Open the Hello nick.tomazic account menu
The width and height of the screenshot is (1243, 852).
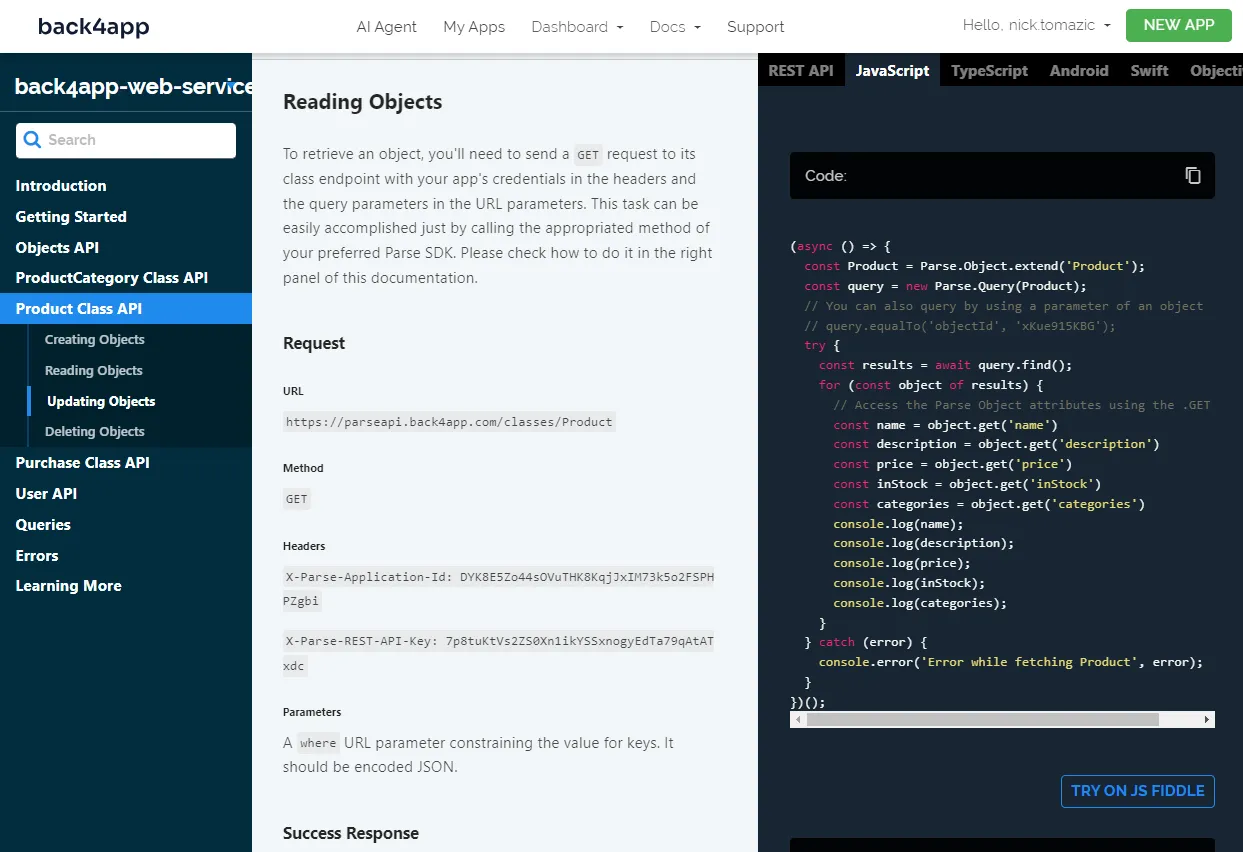coord(1036,25)
